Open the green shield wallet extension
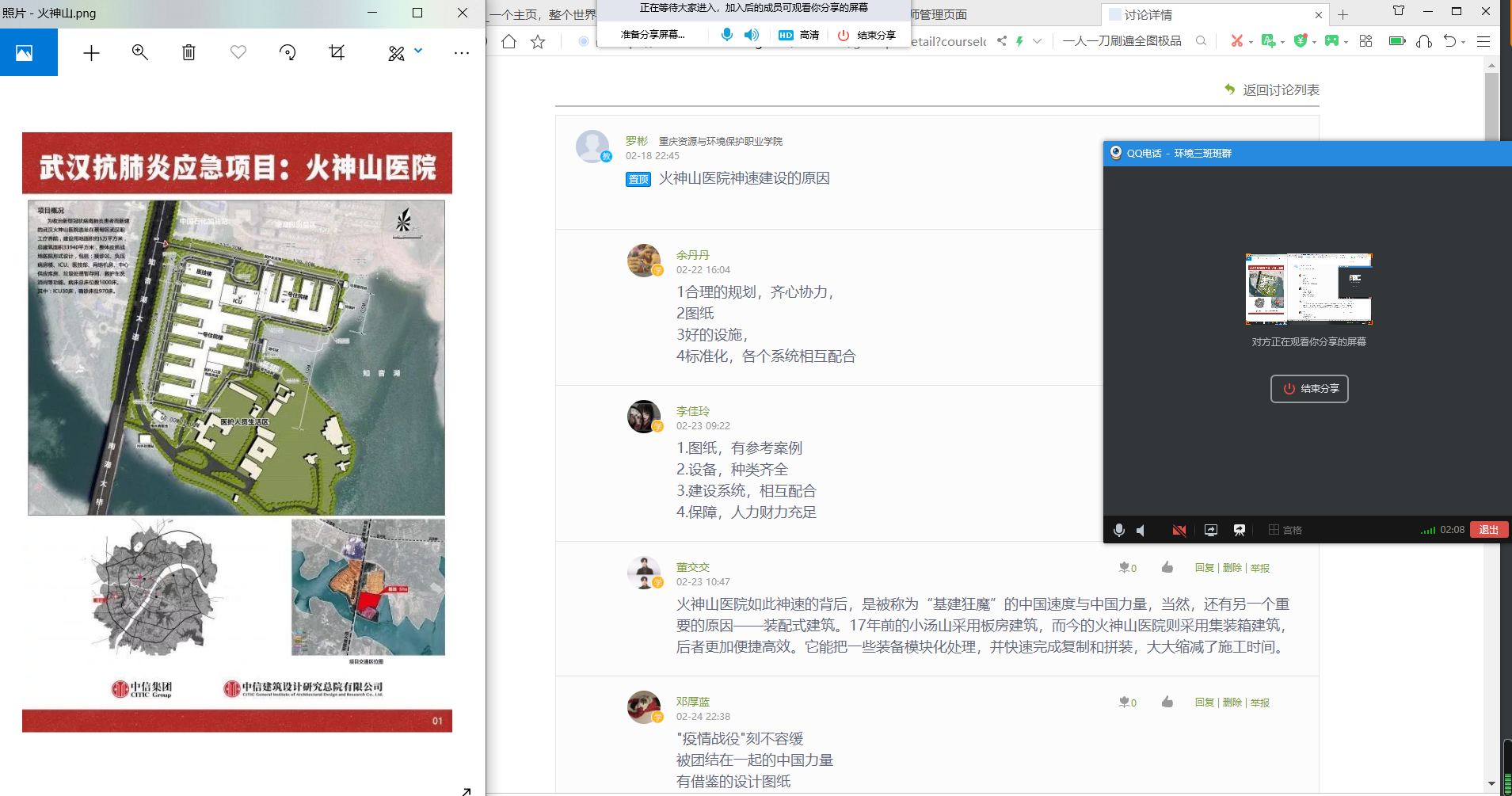Image resolution: width=1512 pixels, height=796 pixels. click(1300, 40)
